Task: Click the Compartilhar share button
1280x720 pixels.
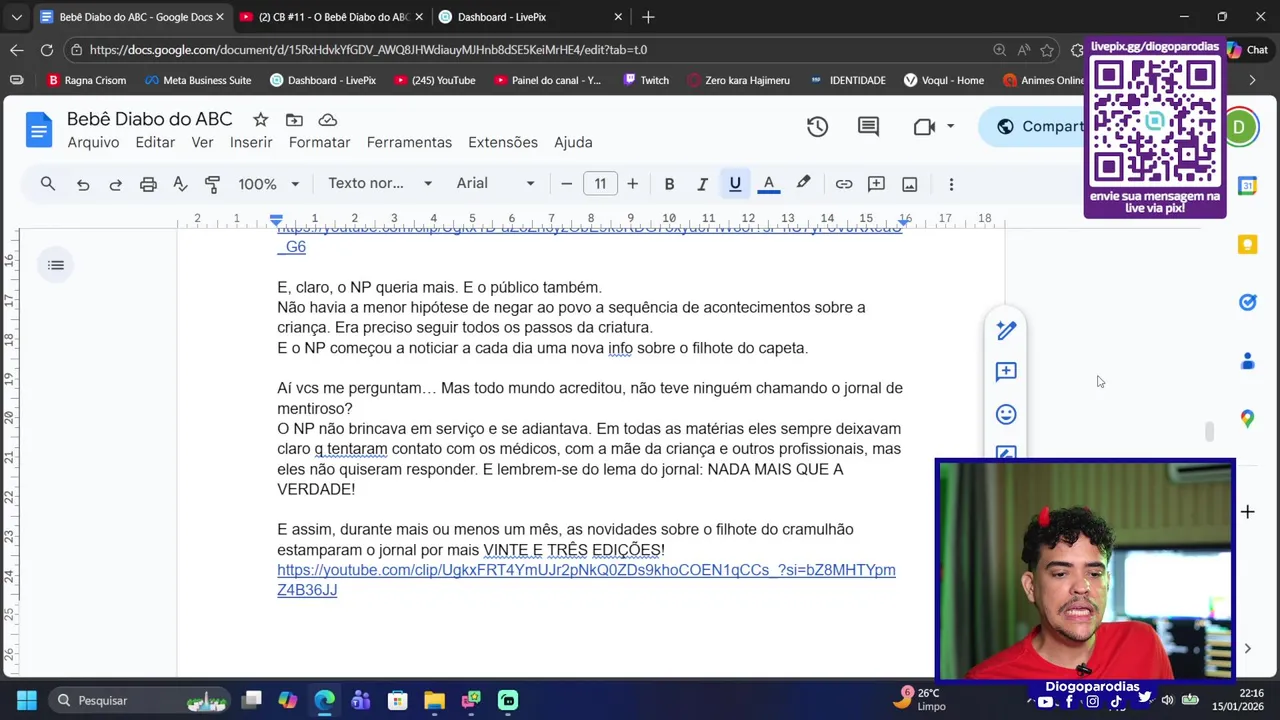Action: click(1032, 127)
